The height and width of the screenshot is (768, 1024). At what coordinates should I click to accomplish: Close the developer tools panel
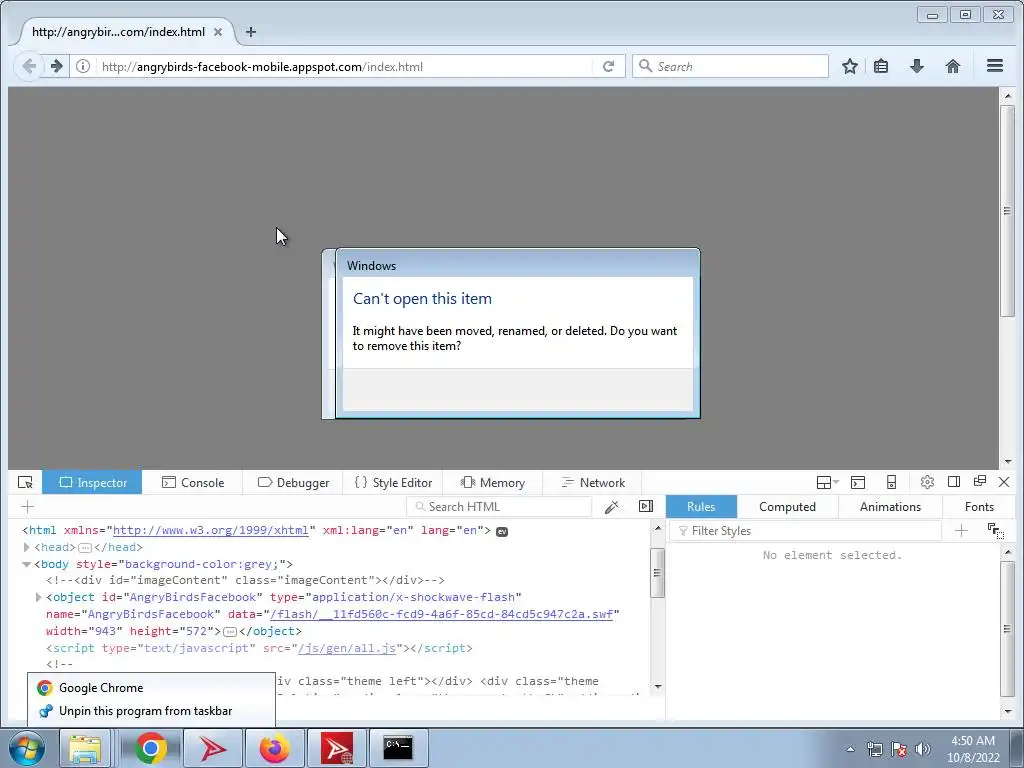pos(1004,482)
